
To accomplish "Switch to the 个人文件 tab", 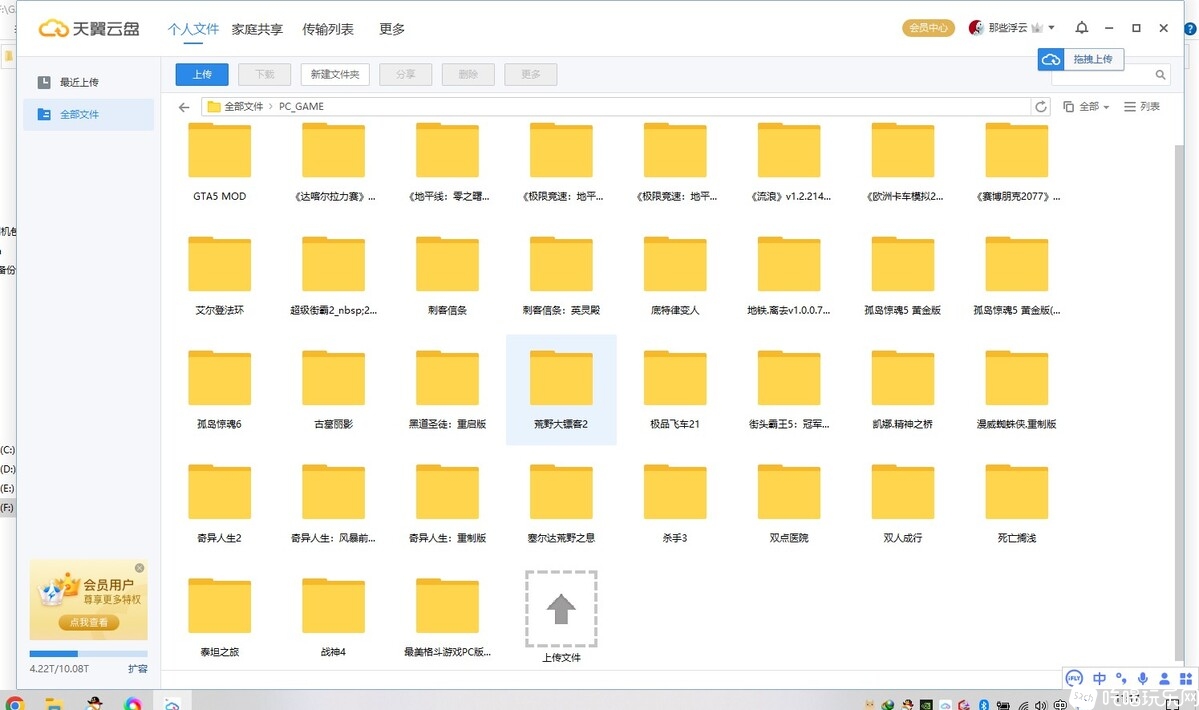I will (193, 29).
